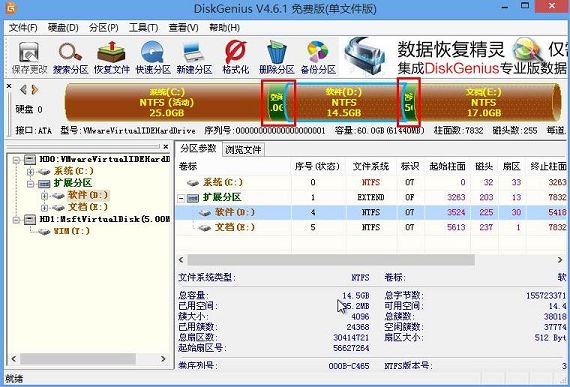Open the 工具(T) menu

[x=143, y=28]
